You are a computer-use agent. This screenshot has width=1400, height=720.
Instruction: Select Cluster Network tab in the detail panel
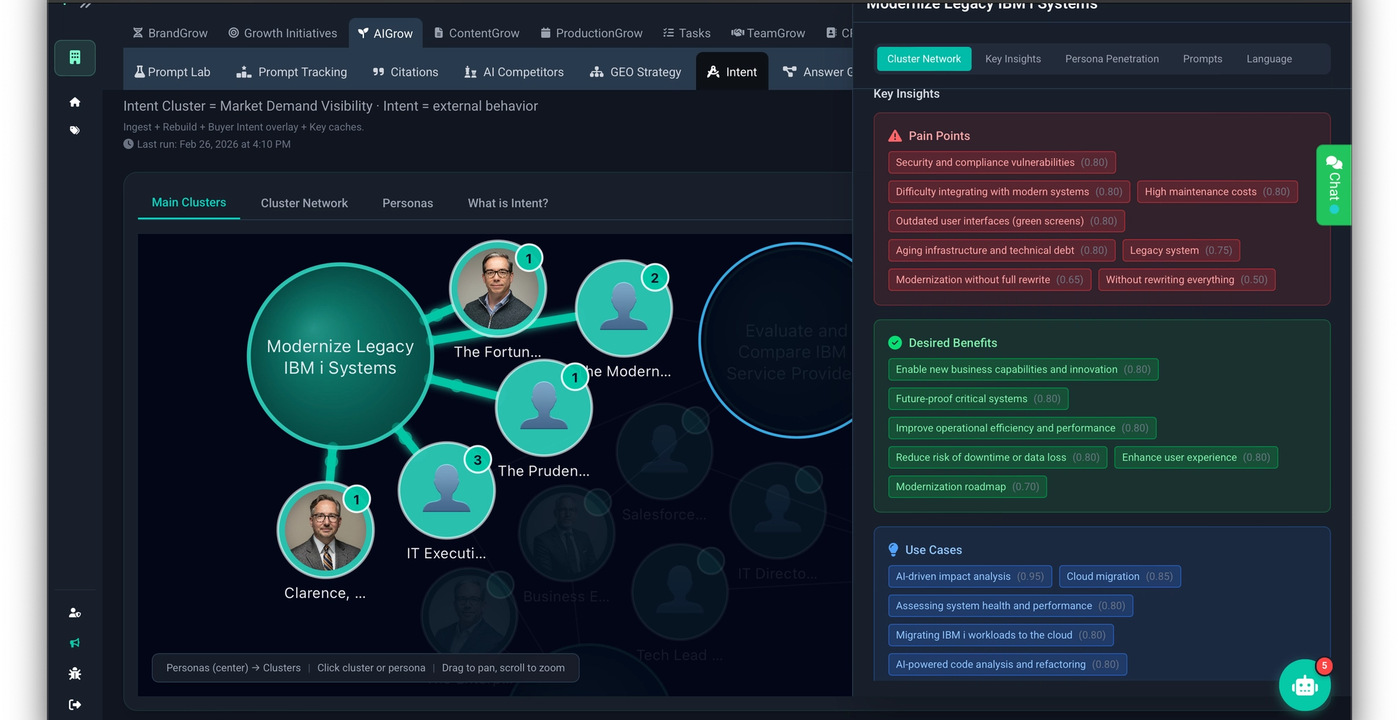click(924, 59)
